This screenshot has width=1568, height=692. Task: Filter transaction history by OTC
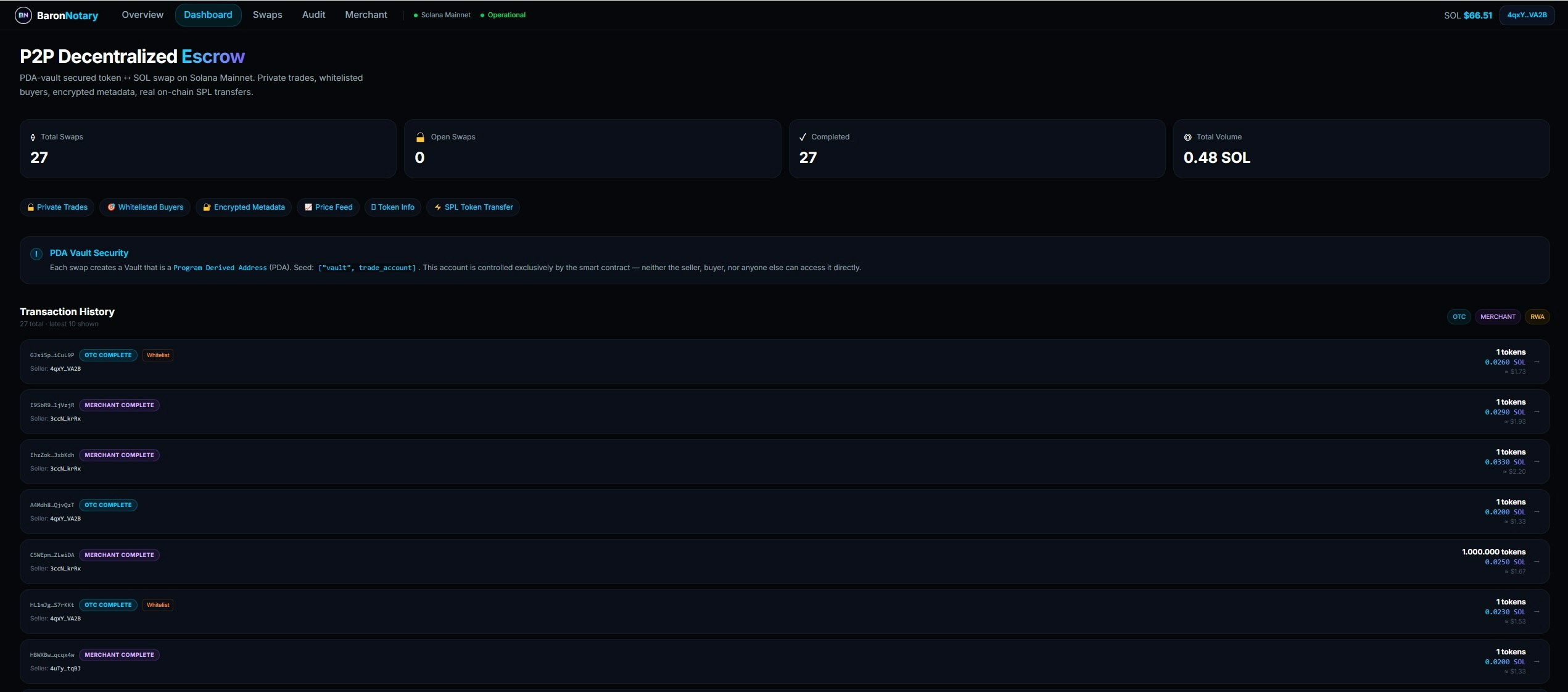pos(1459,317)
